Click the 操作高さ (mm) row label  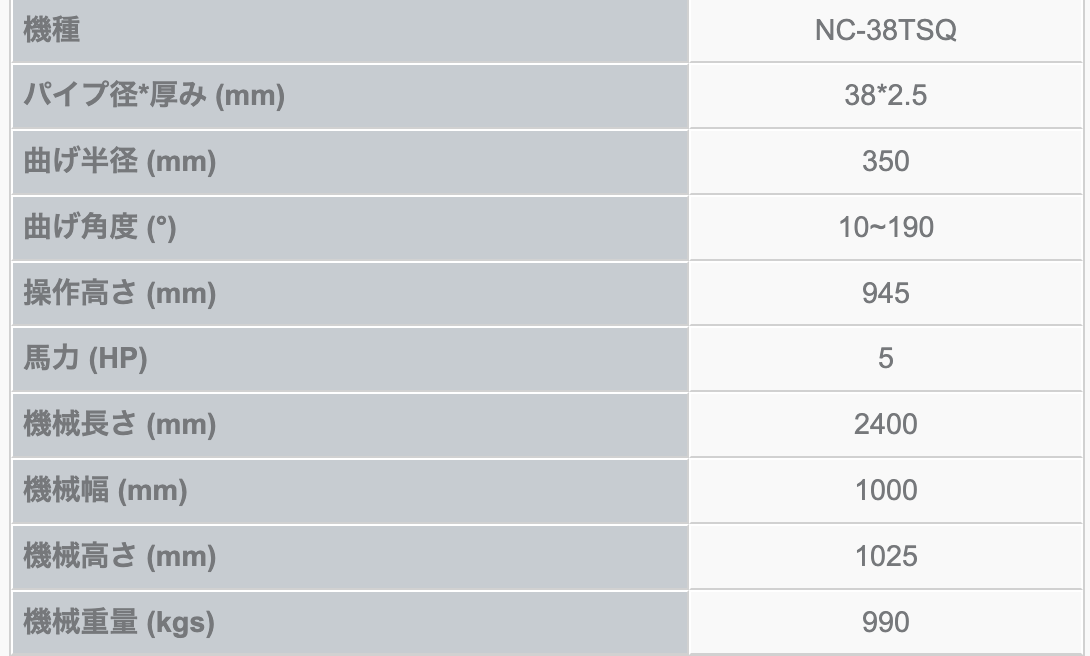point(120,294)
